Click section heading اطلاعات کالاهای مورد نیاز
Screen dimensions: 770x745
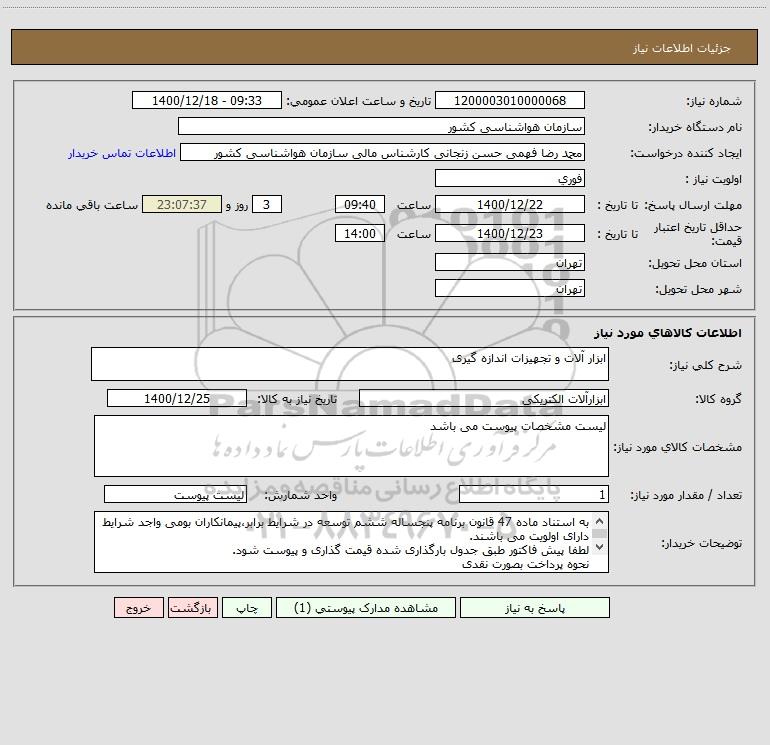click(668, 333)
